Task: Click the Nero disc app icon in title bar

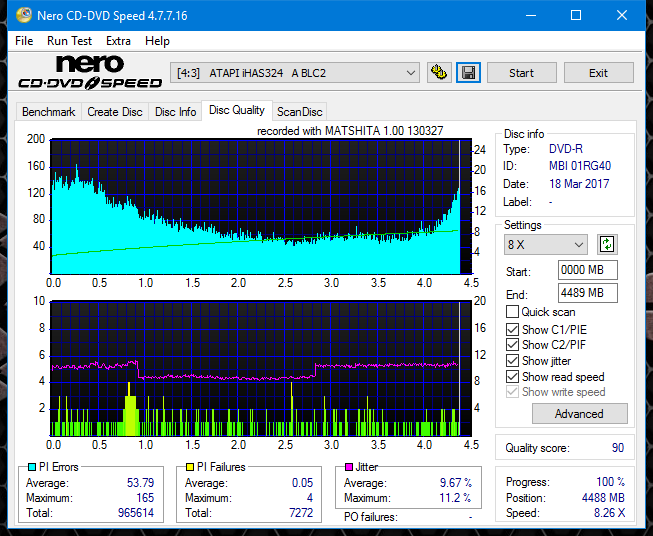Action: tap(23, 15)
